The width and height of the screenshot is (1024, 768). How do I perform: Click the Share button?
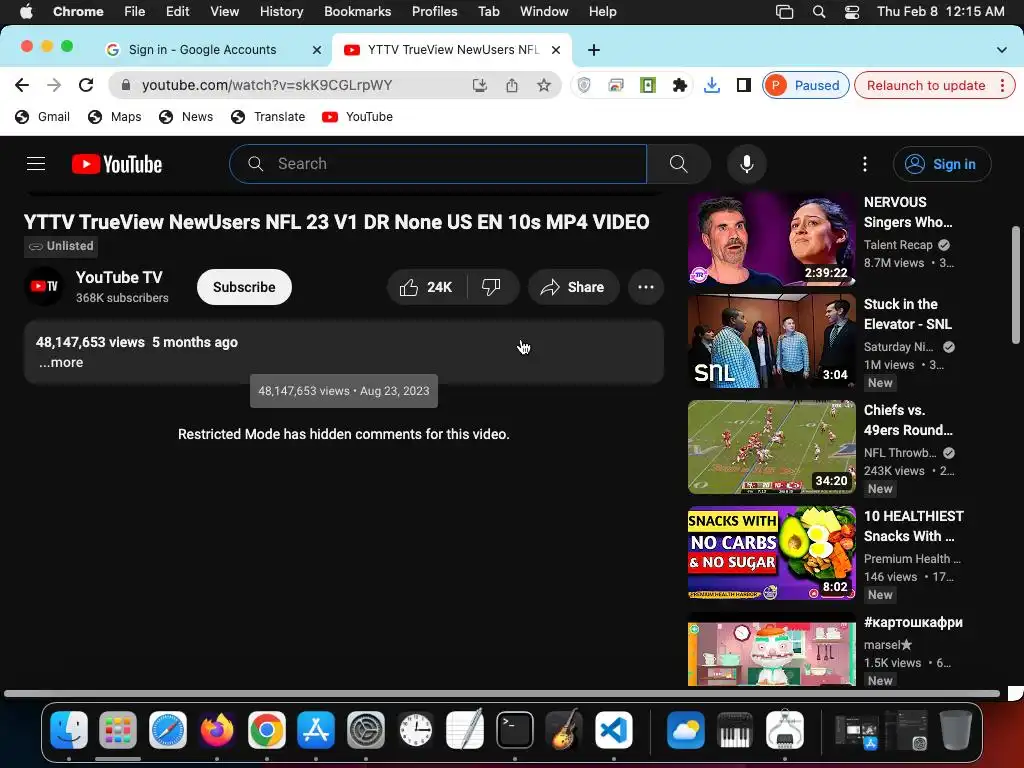click(573, 287)
